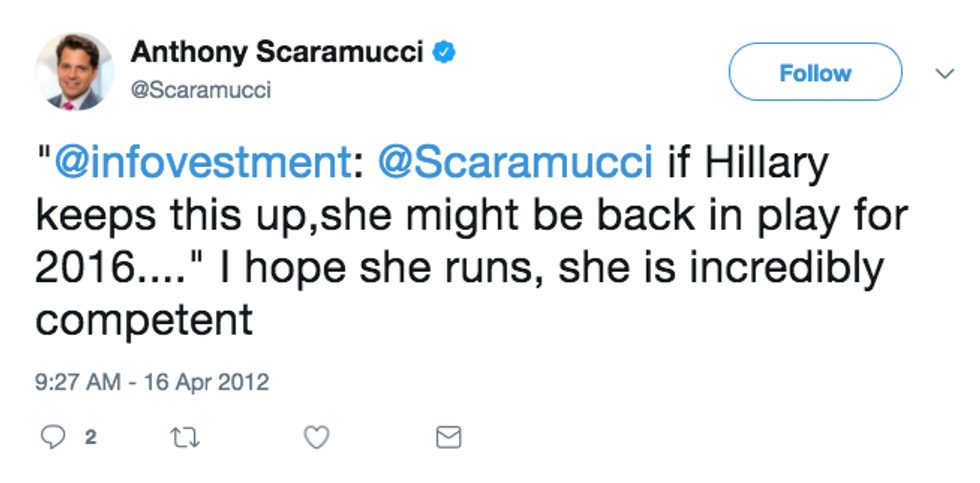Open Anthony Scaramucci's profile photo
Screen dimensions: 980x483
pos(74,72)
